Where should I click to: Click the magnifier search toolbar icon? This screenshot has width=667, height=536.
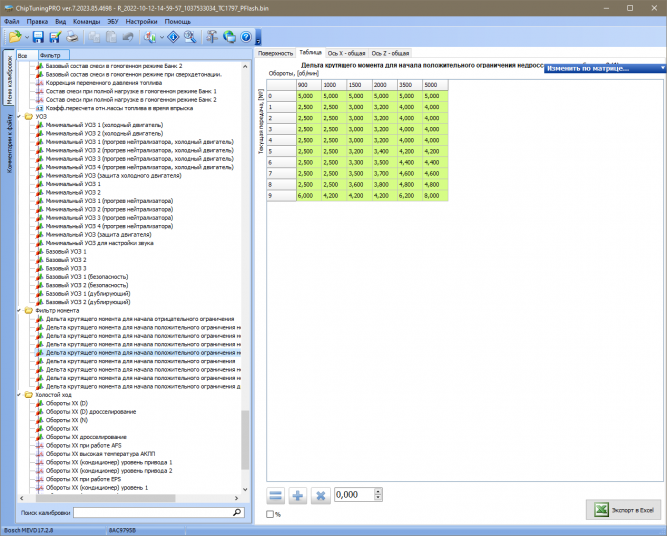tap(190, 37)
